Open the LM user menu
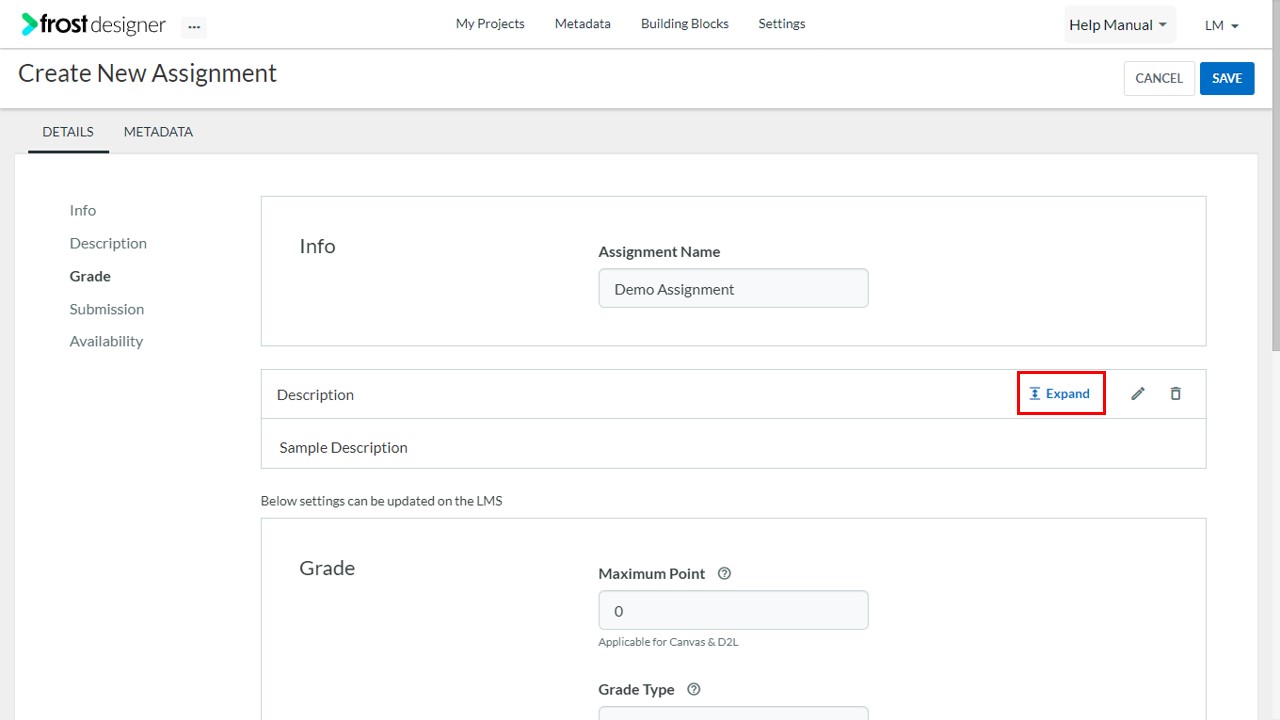Viewport: 1280px width, 720px height. 1222,25
